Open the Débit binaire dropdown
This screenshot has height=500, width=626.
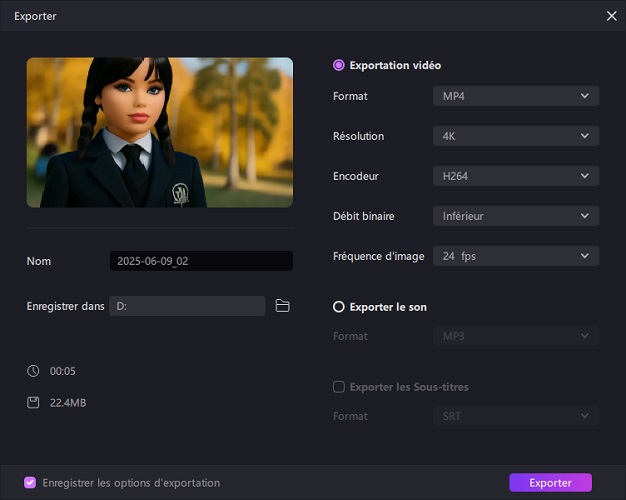[515, 216]
